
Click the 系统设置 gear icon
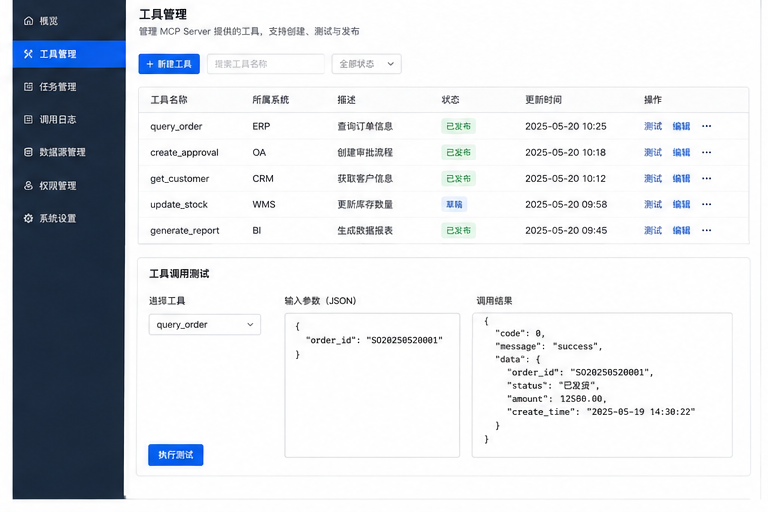(x=28, y=218)
